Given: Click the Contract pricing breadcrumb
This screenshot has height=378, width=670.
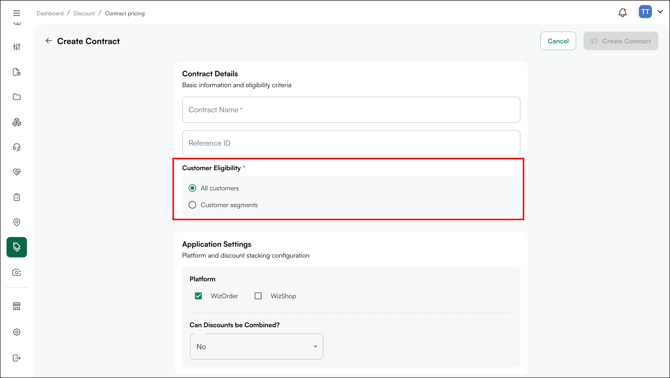Looking at the screenshot, I should (x=125, y=14).
